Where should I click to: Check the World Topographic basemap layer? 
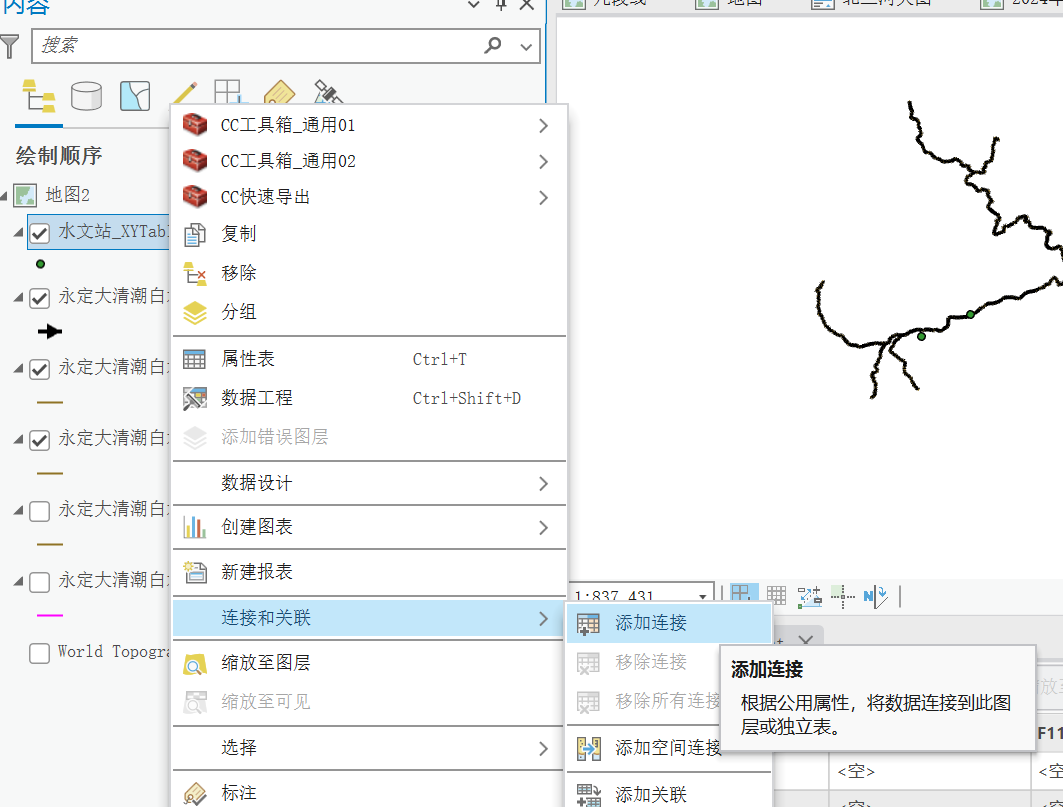40,653
